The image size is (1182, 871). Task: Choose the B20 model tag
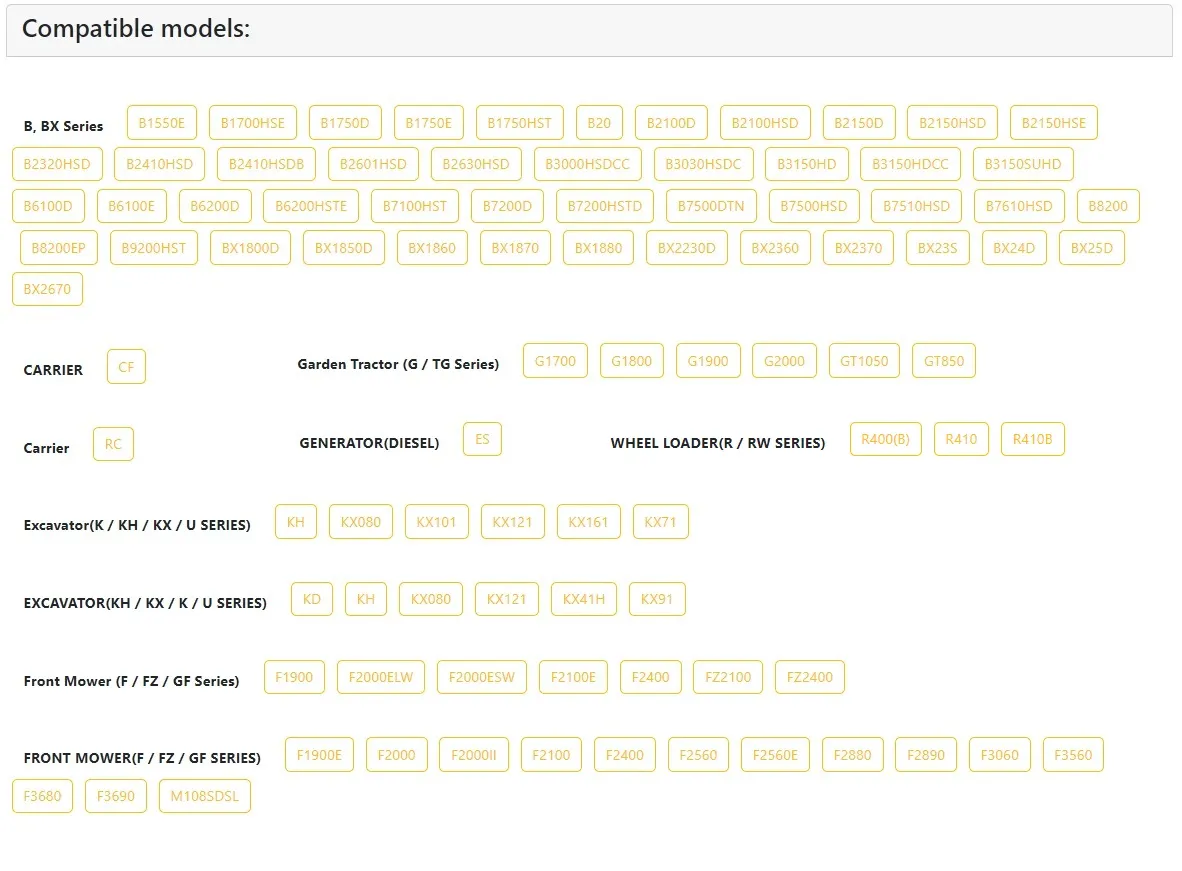tap(599, 123)
